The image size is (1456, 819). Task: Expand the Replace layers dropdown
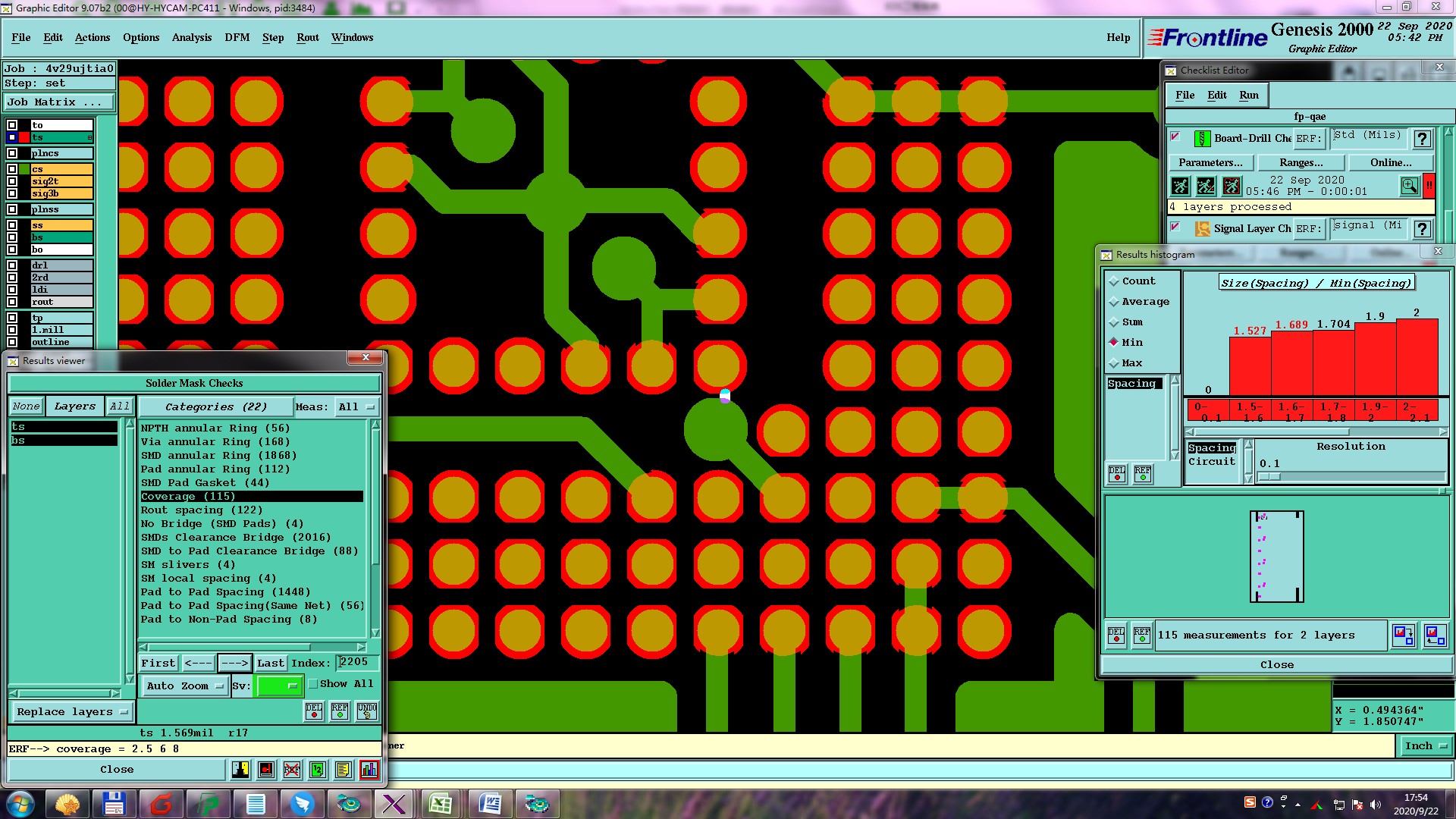click(x=72, y=712)
